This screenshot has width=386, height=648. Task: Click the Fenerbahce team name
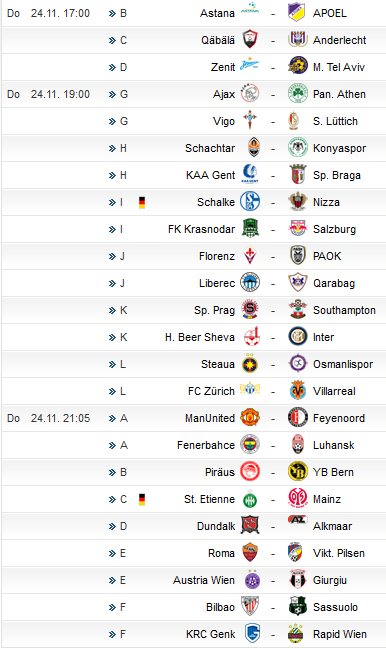206,445
